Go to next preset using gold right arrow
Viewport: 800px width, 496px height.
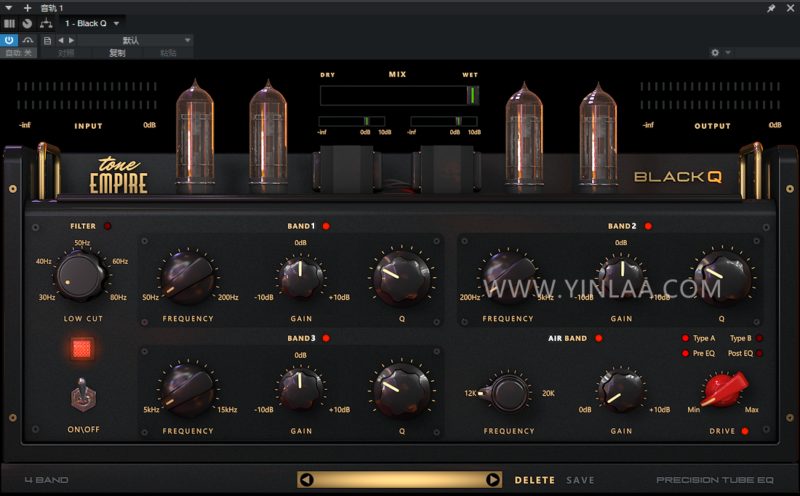pyautogui.click(x=492, y=480)
